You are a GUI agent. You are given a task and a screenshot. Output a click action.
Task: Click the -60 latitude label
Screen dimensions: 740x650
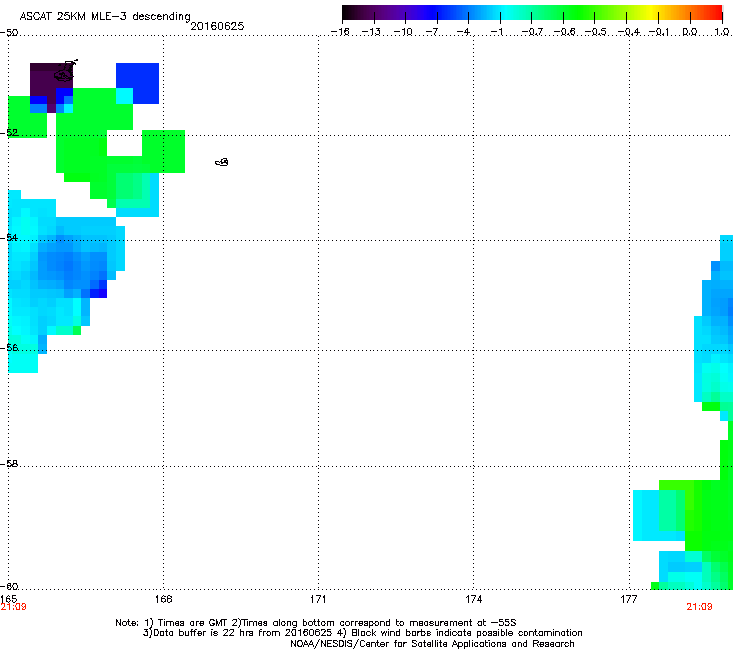click(9, 587)
